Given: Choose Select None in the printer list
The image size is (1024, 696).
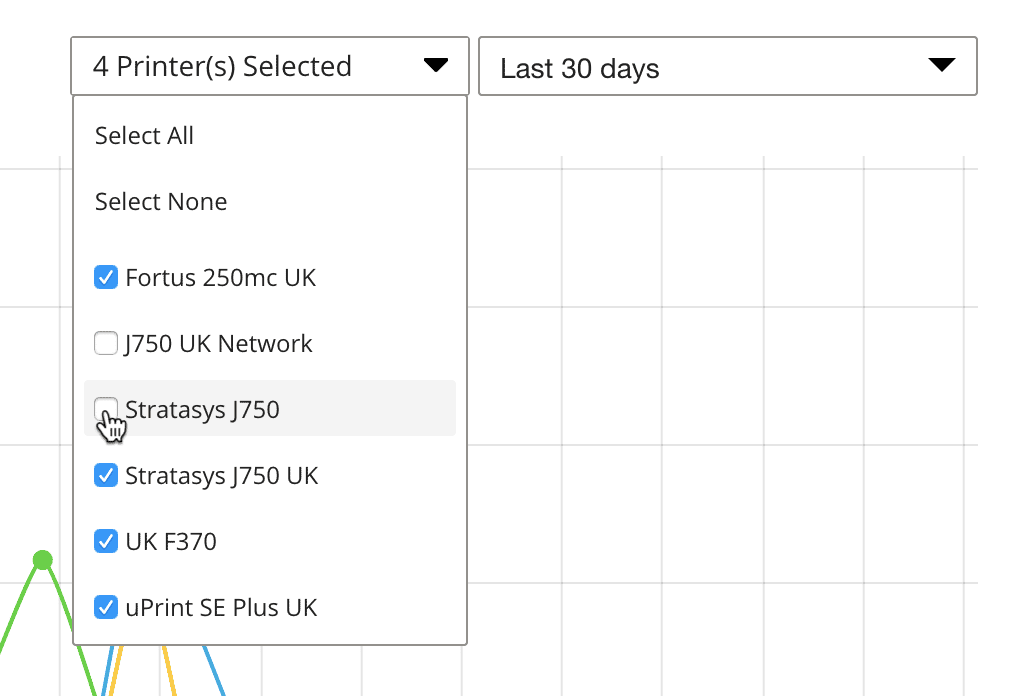Looking at the screenshot, I should point(161,202).
